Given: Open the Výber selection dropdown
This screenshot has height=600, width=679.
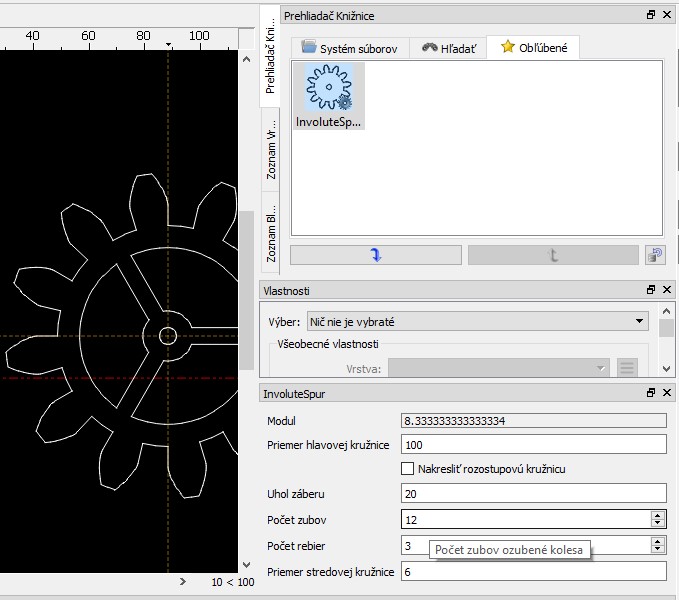Looking at the screenshot, I should (x=477, y=321).
